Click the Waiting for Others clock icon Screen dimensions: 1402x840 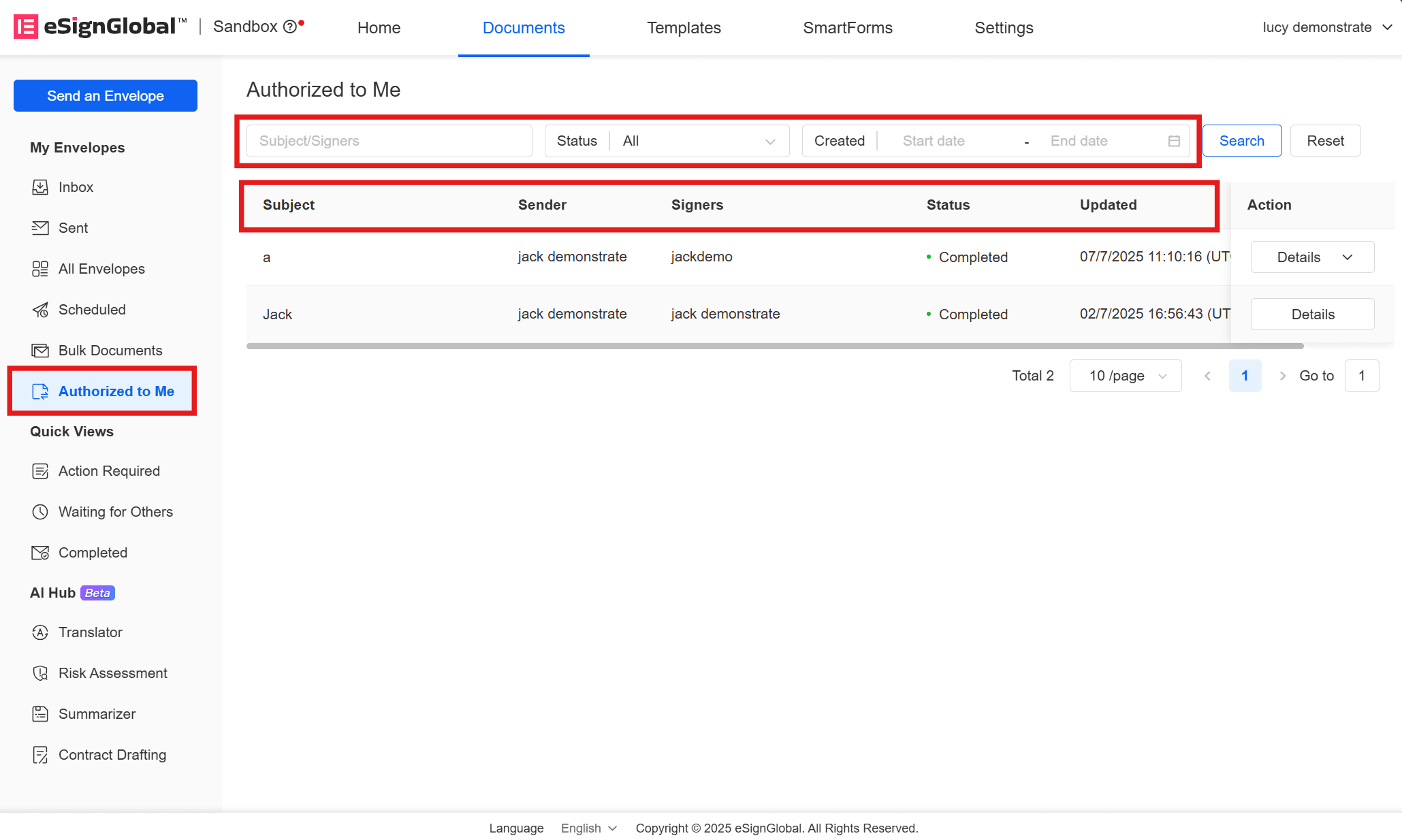coord(40,512)
